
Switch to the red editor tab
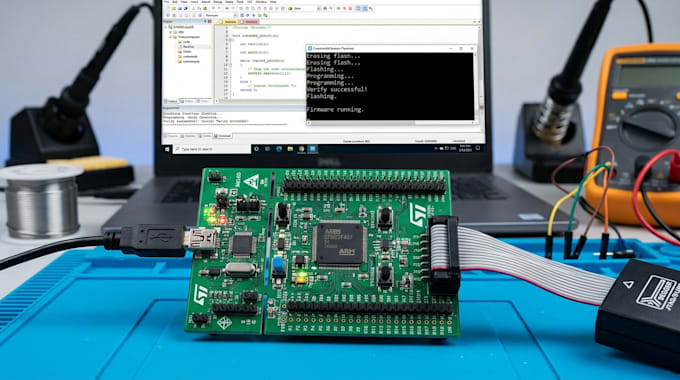tap(250, 22)
